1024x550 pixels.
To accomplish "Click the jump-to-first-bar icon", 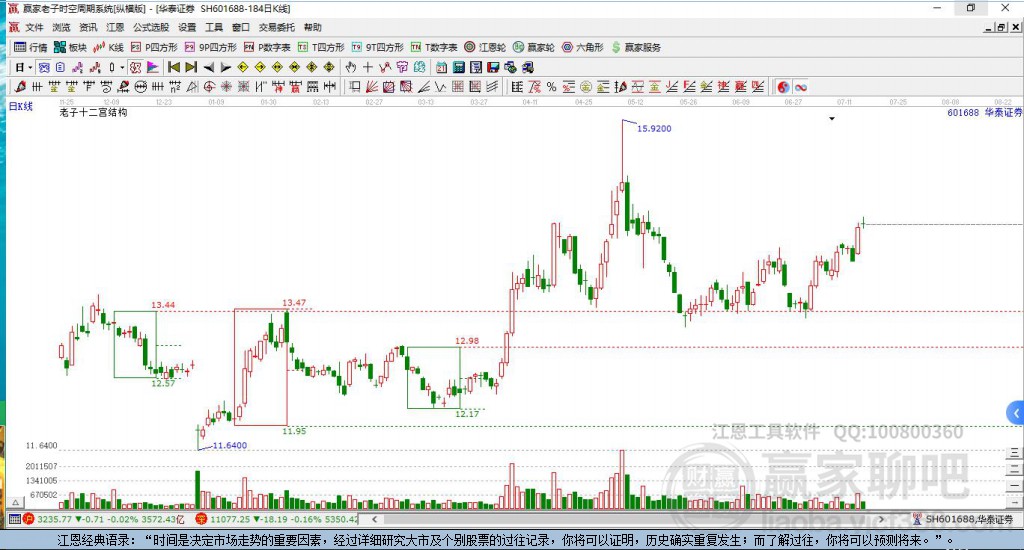I will coord(174,67).
